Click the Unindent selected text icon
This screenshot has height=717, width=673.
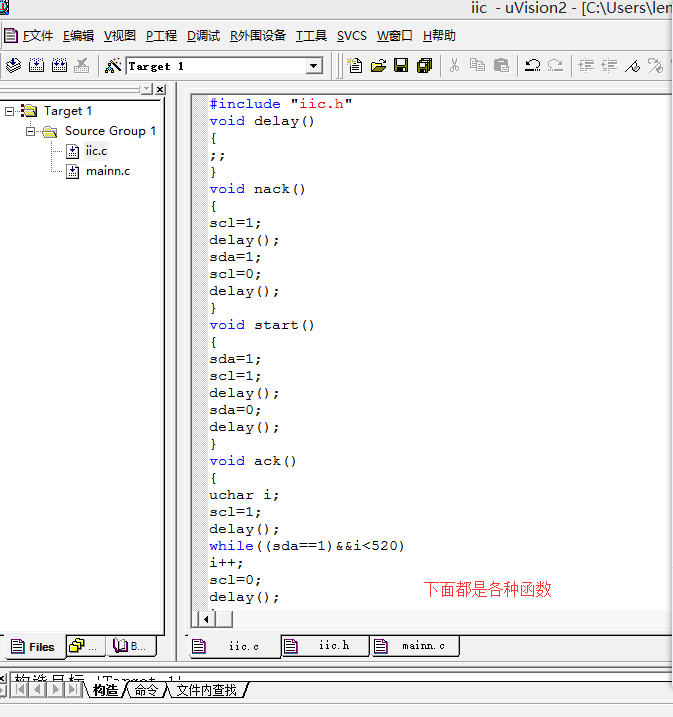[609, 65]
